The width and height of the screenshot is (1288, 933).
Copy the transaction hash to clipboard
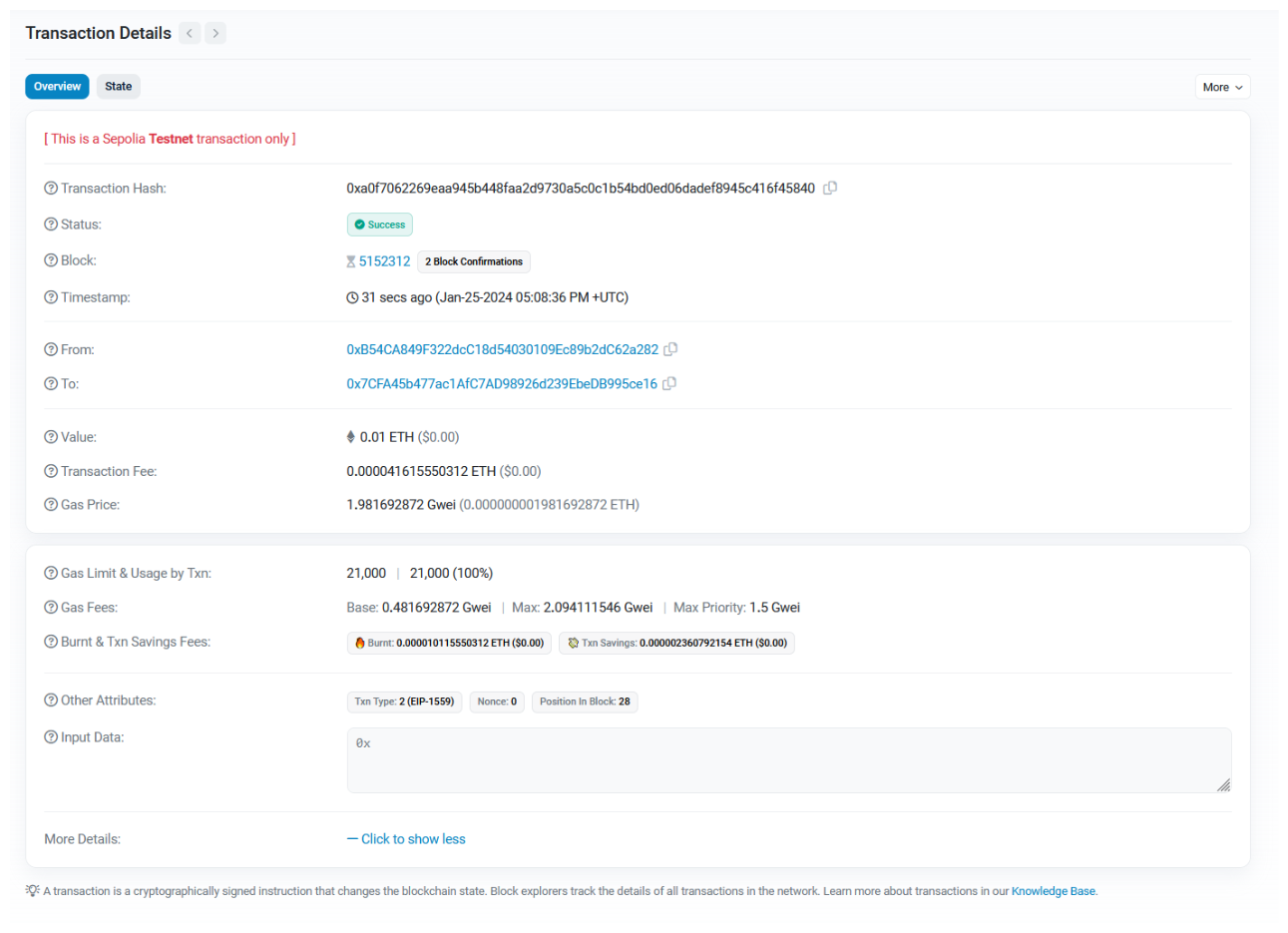830,188
